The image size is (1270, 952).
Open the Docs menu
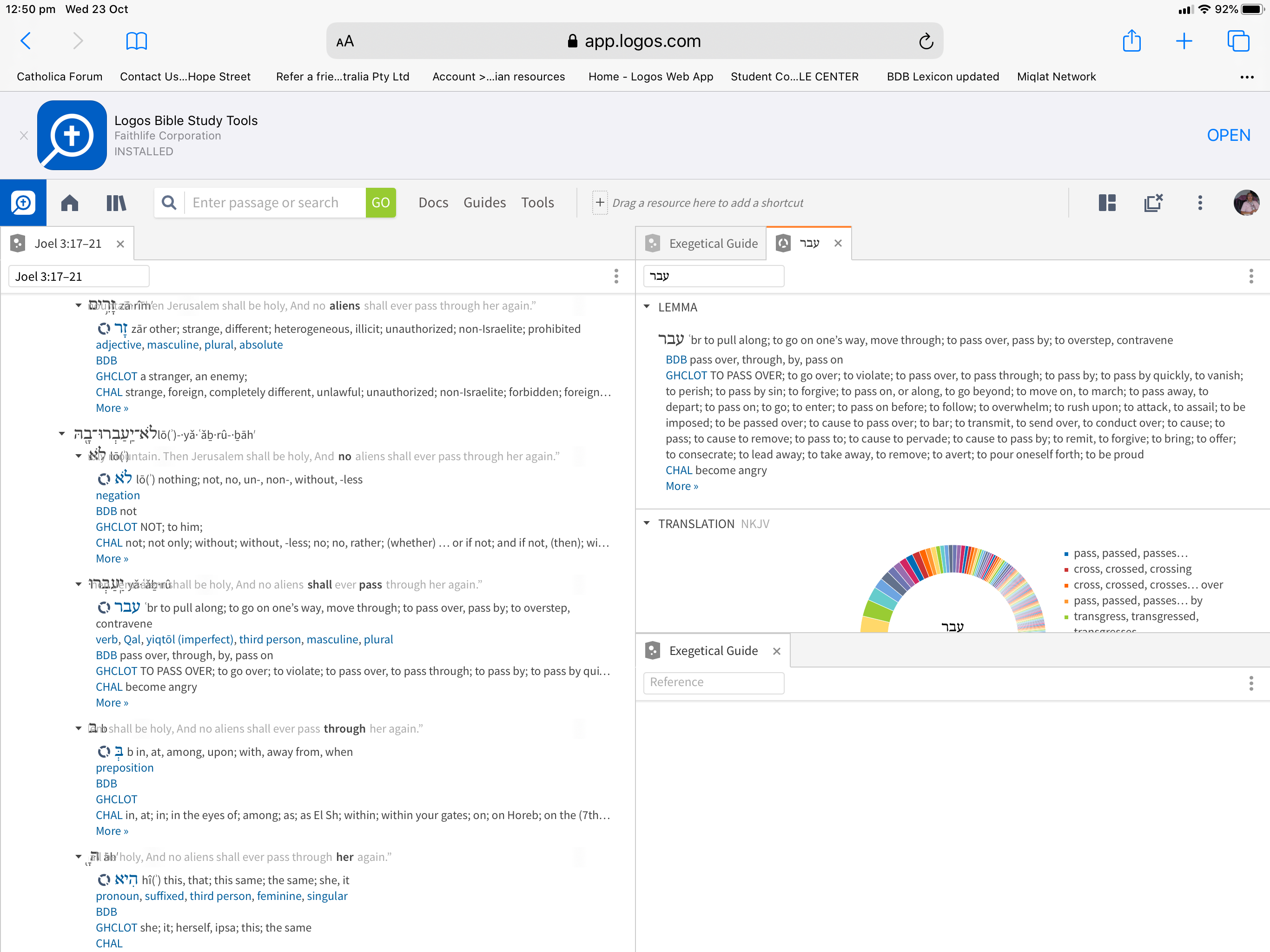tap(433, 203)
